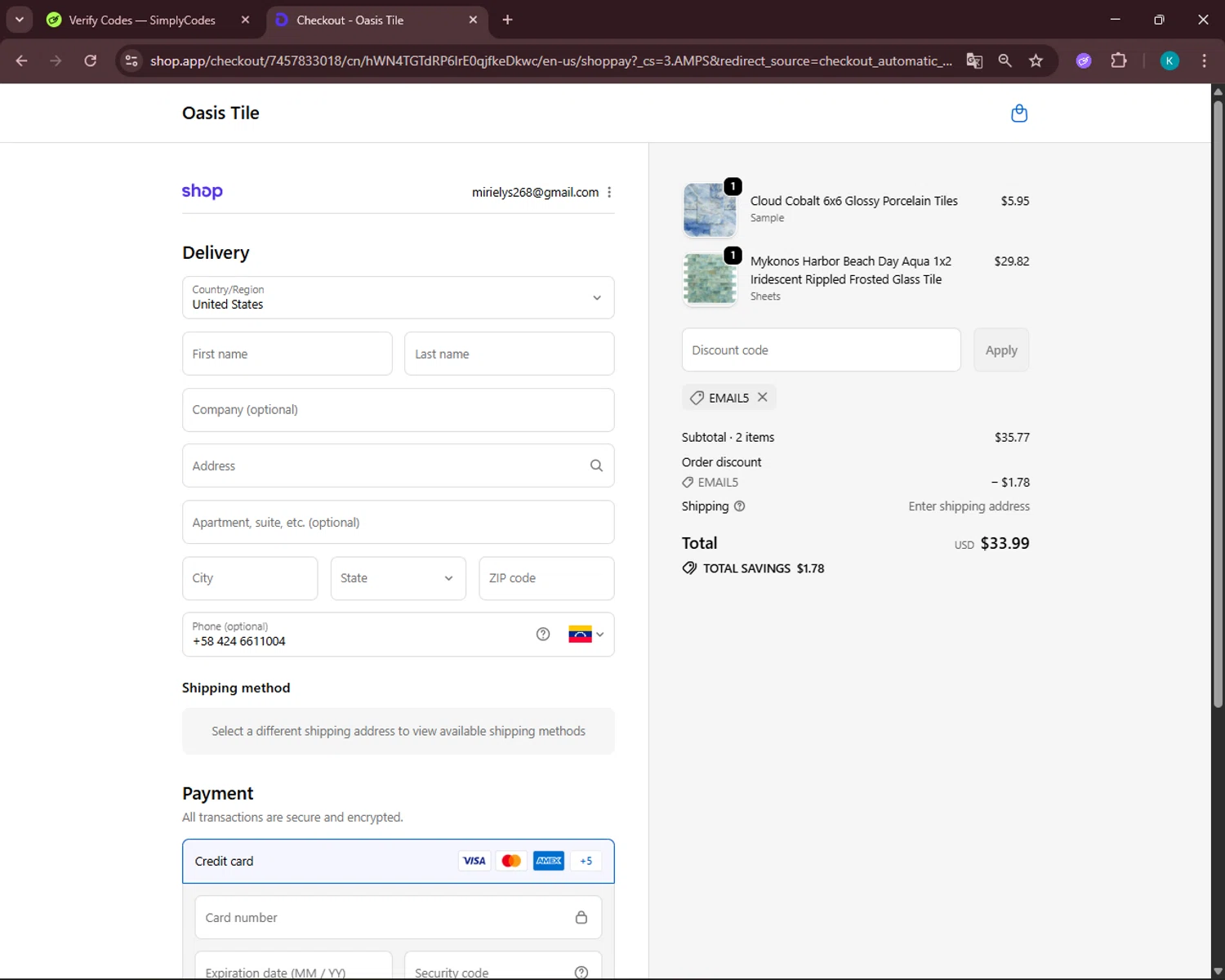The image size is (1225, 980).
Task: Click the address search magnifier icon
Action: [x=596, y=465]
